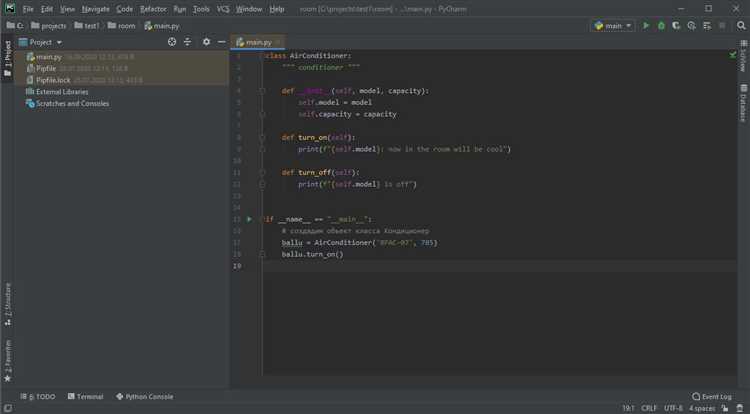
Task: Open the VCS menu
Action: coord(223,9)
